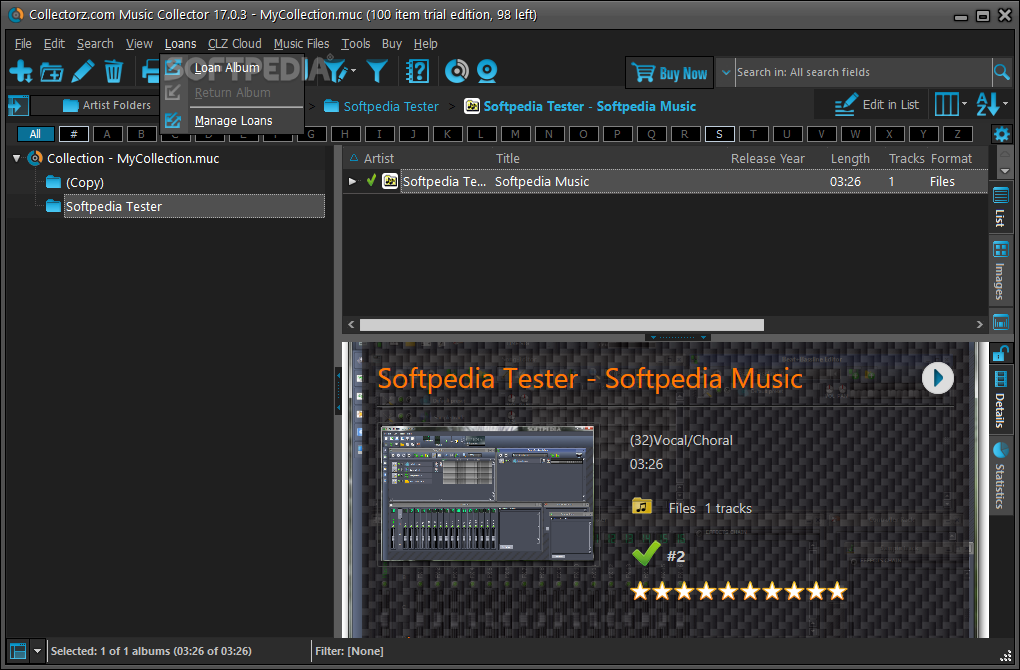This screenshot has height=670, width=1020.
Task: Open the Artist Folders selector
Action: [107, 105]
